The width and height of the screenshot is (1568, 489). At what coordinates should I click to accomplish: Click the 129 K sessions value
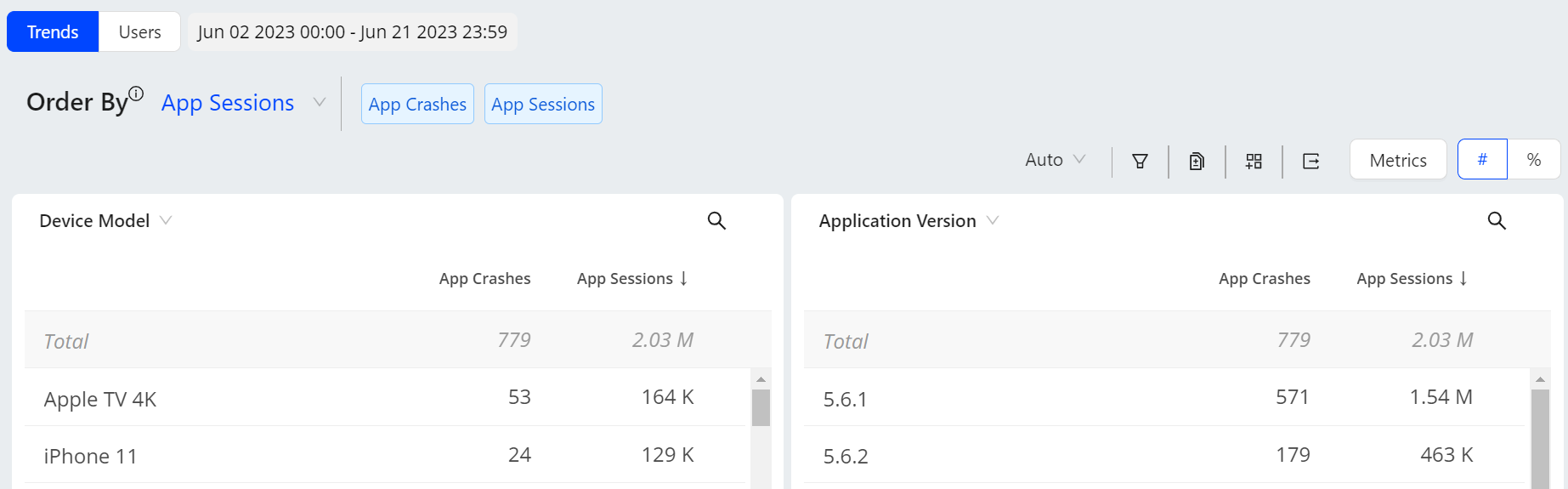tap(667, 455)
